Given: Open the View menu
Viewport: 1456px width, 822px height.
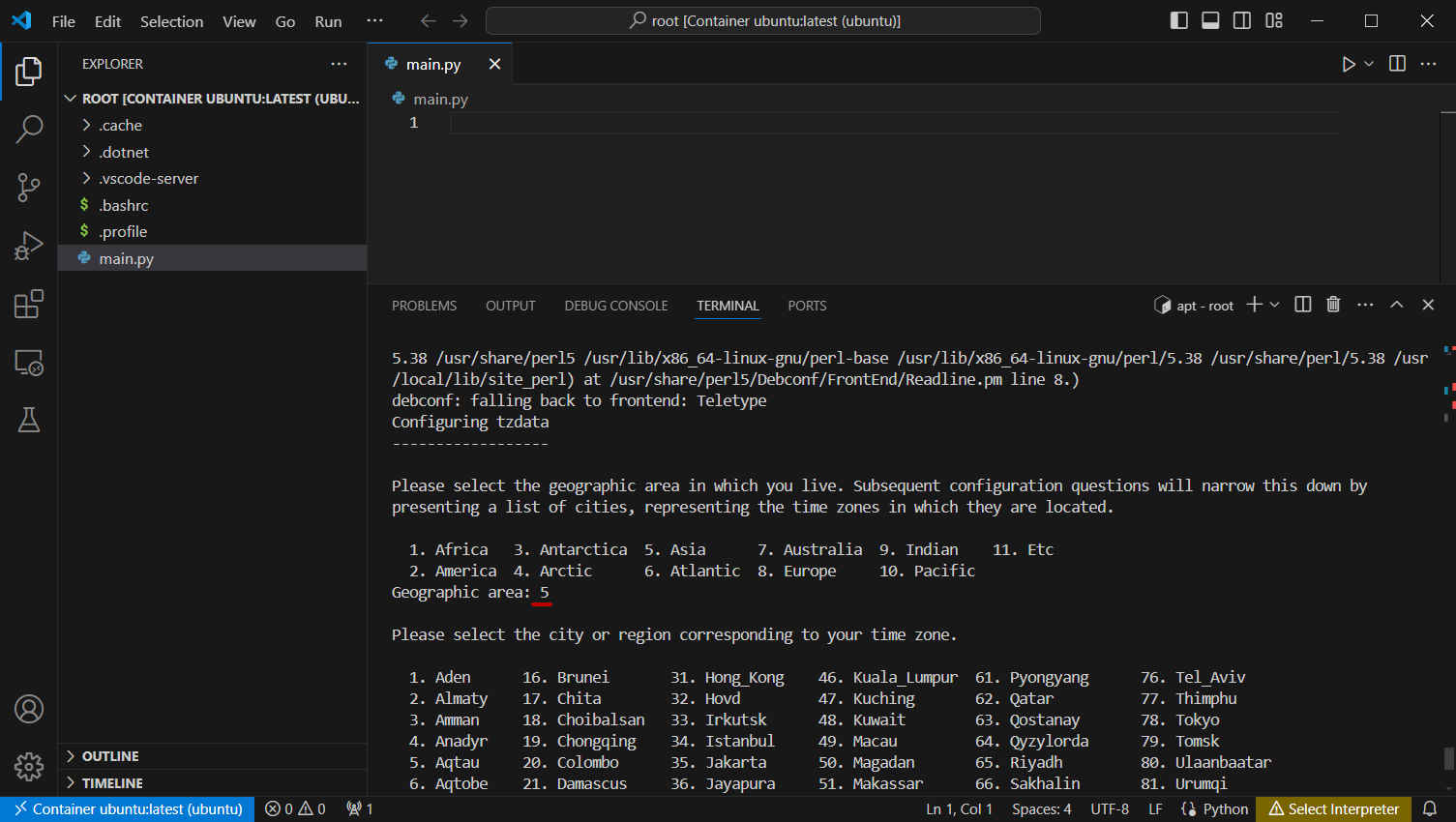Looking at the screenshot, I should (239, 21).
